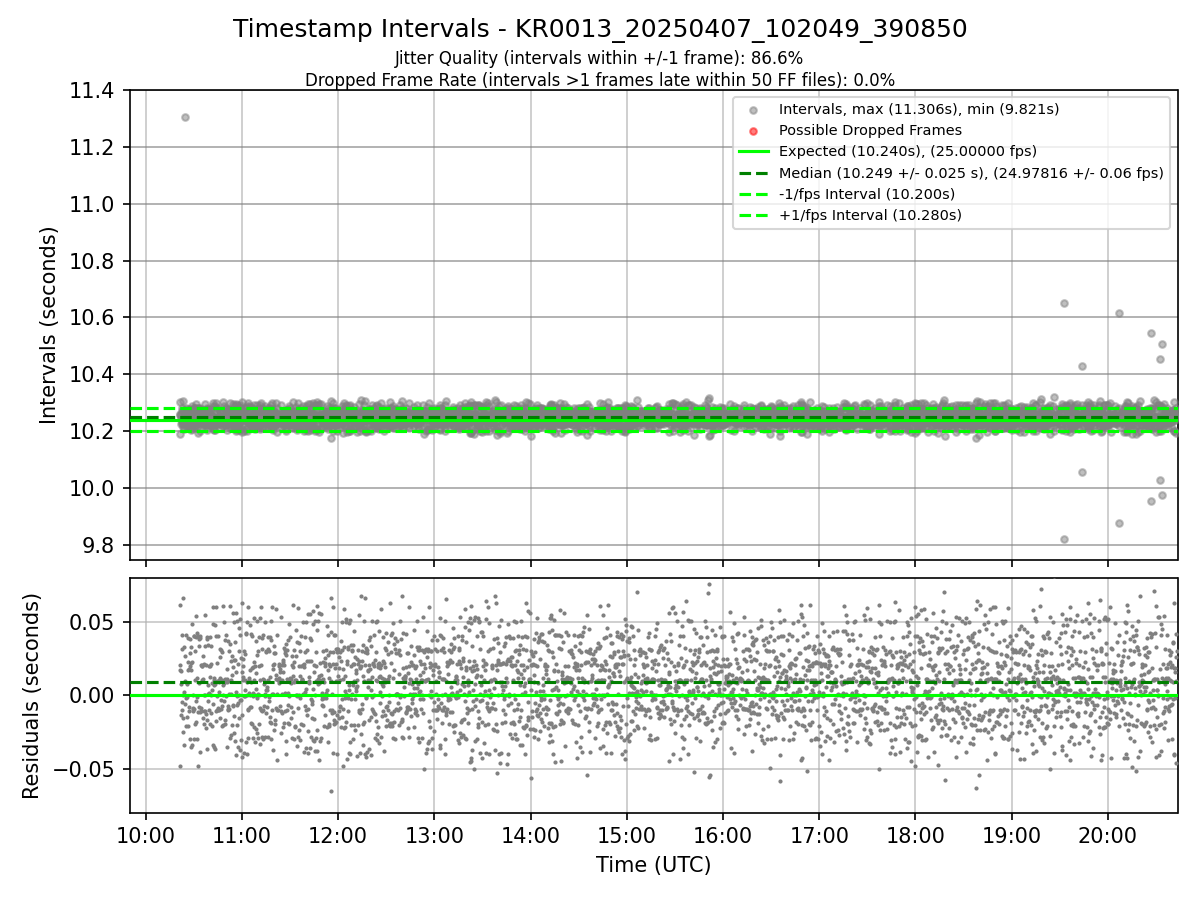The image size is (1200, 900).
Task: Click the '11.2' y-axis tick label
Action: [x=94, y=148]
